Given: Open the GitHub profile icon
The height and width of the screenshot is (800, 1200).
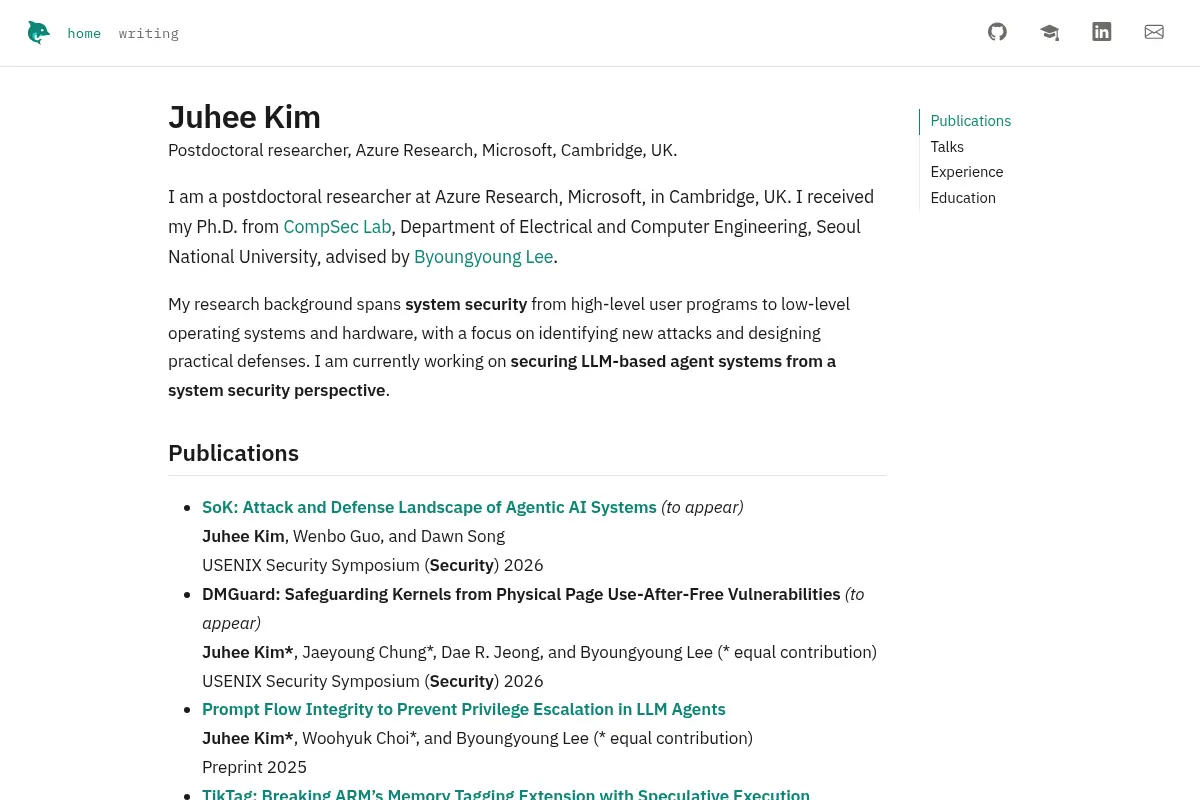Looking at the screenshot, I should [x=997, y=32].
